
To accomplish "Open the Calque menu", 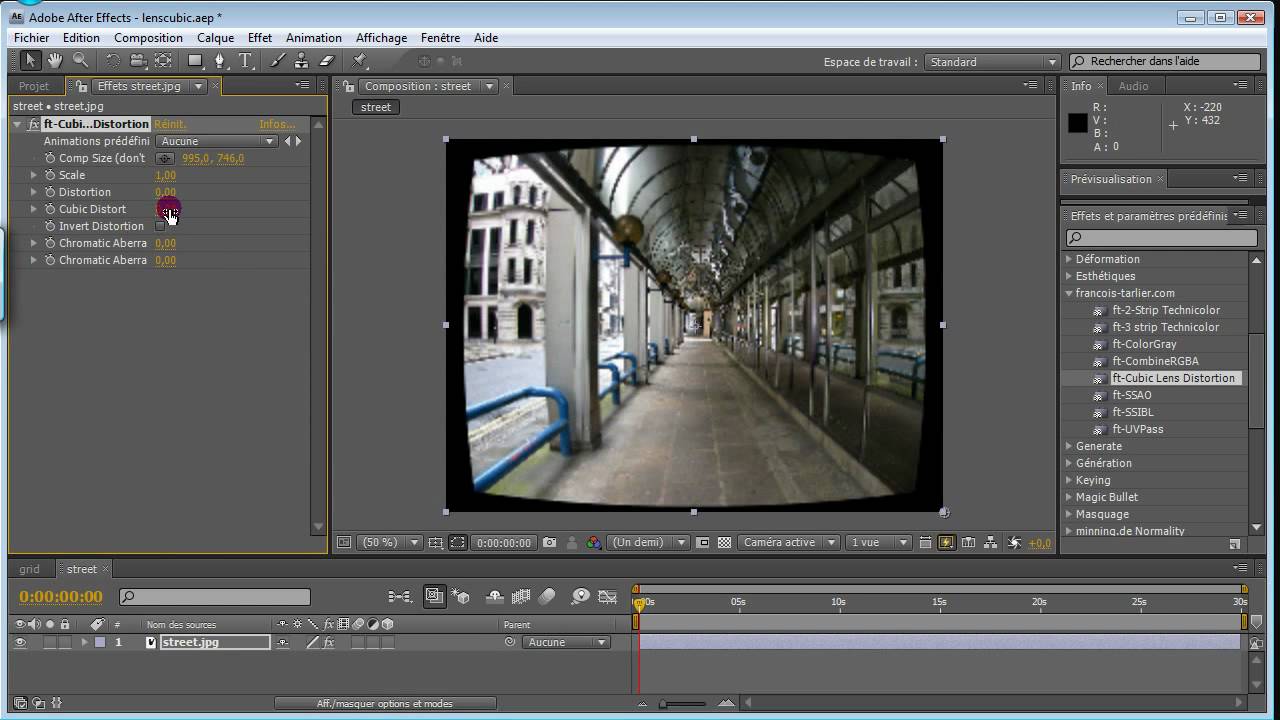I will click(215, 38).
